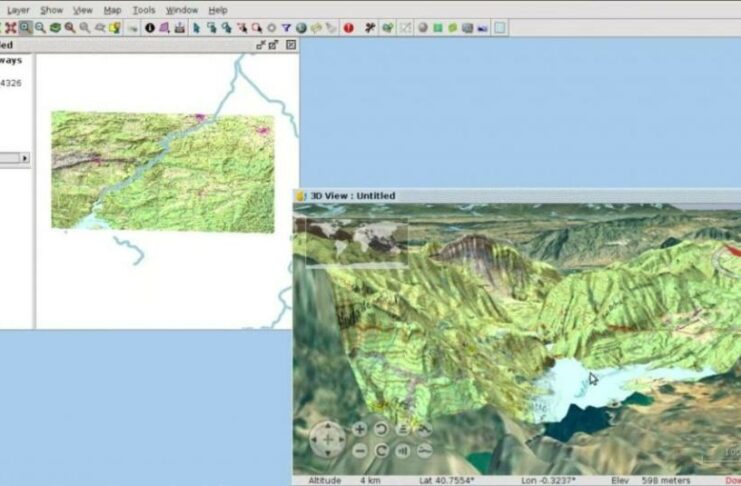The image size is (741, 486).
Task: Rotate 3D view clockwise with lower rotate button
Action: coord(381,450)
